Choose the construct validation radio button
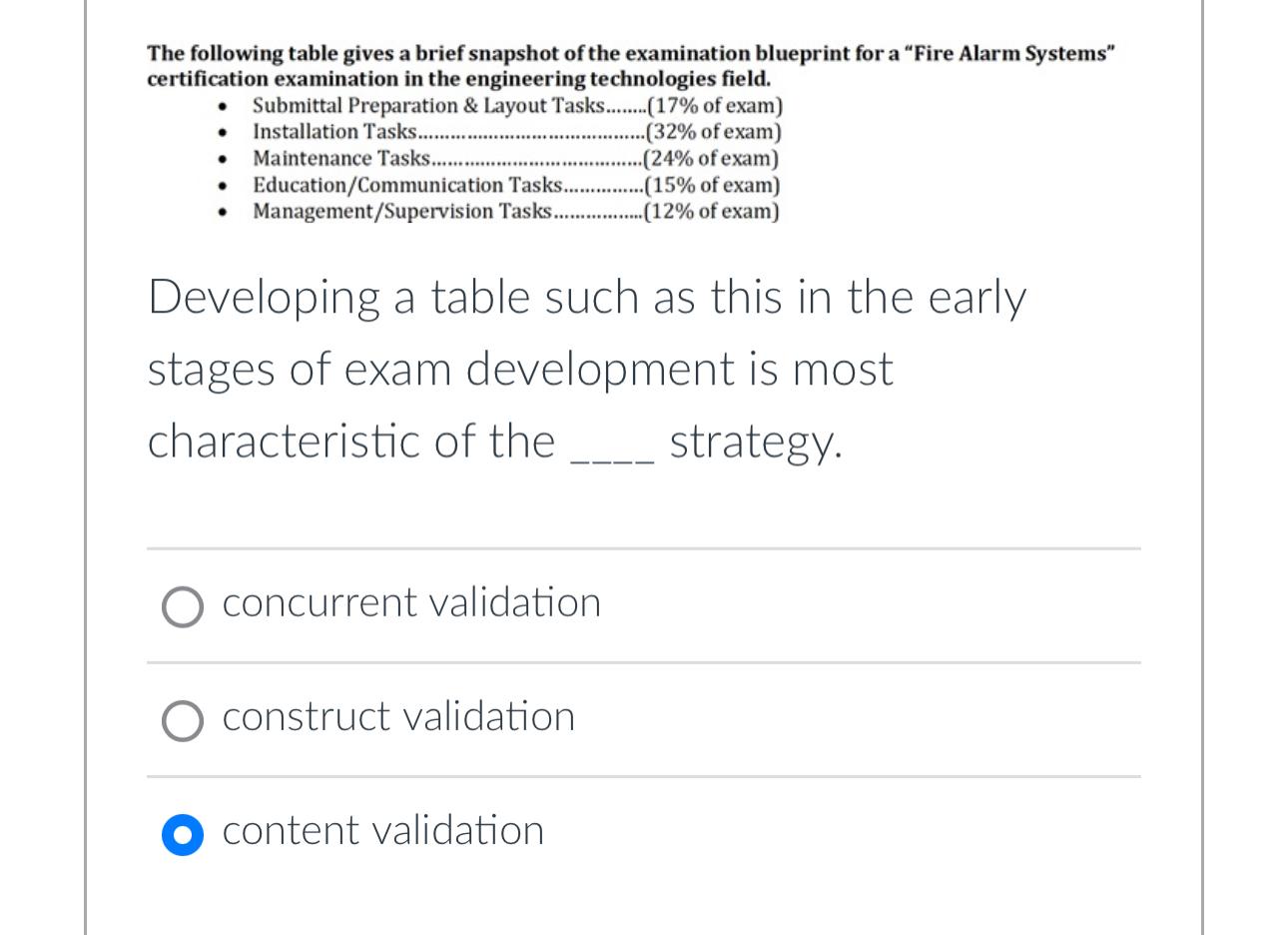 point(183,720)
